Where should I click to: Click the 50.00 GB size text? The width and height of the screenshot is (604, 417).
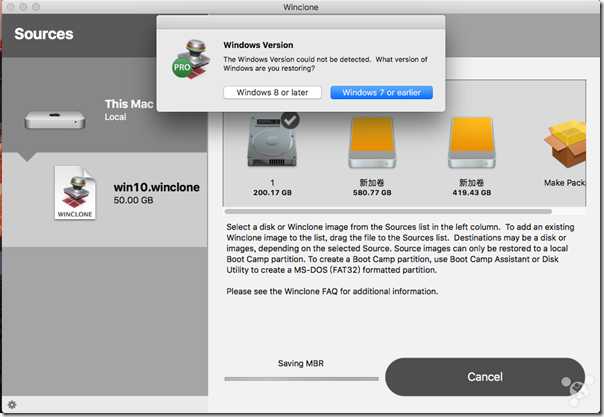click(133, 200)
